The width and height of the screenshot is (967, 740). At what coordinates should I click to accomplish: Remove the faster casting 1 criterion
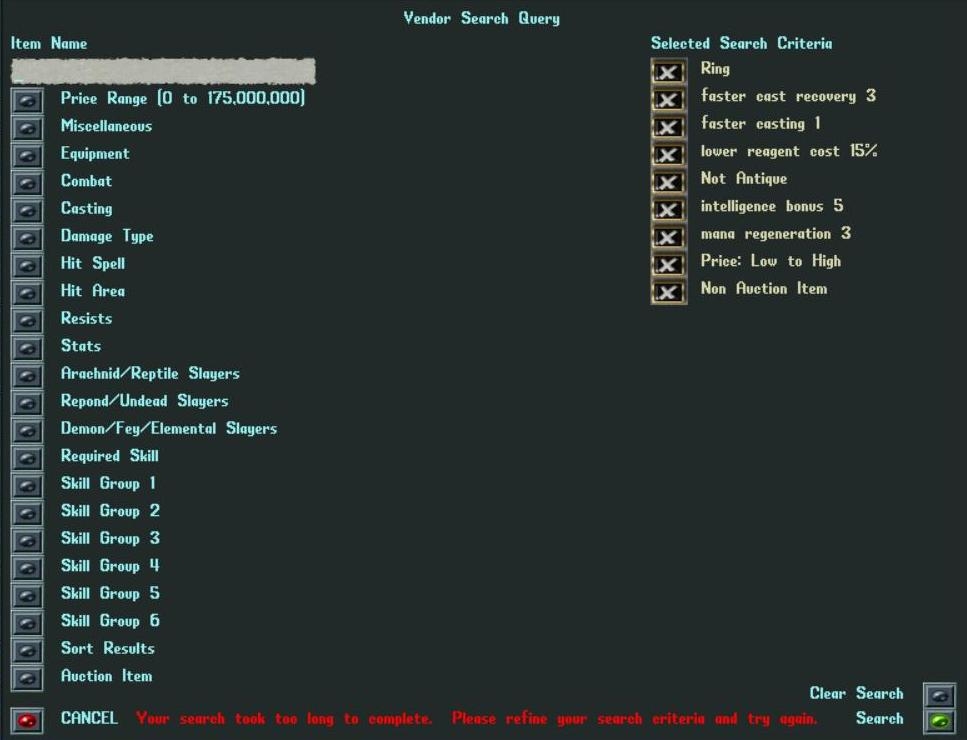coord(669,127)
